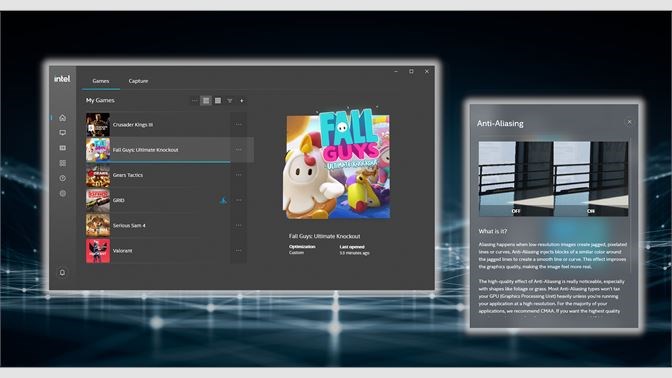Click Serious Sam 4 thumbnail
This screenshot has height=378, width=672.
[x=98, y=225]
